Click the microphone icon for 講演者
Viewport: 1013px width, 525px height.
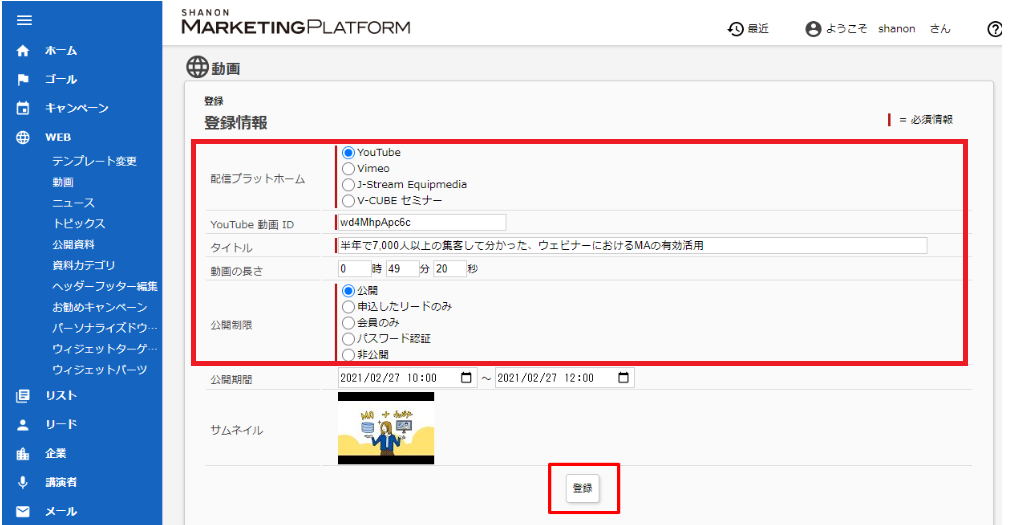pos(23,482)
